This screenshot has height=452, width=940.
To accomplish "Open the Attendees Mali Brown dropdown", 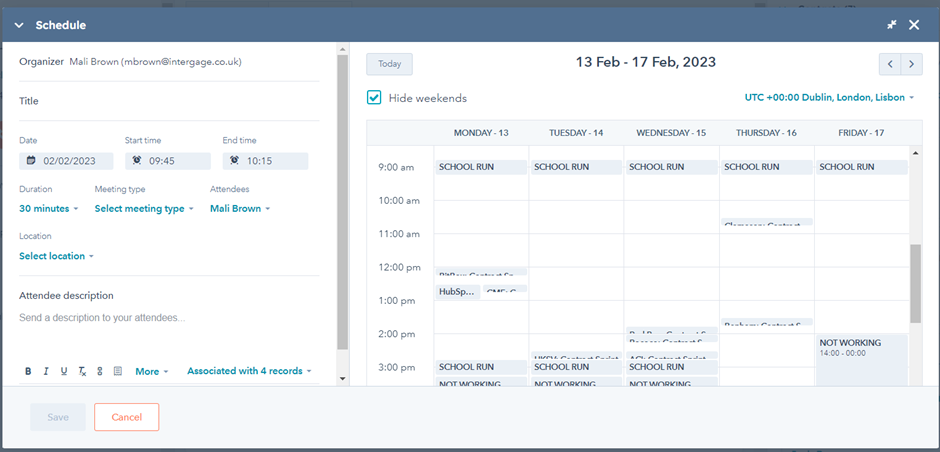I will point(240,209).
